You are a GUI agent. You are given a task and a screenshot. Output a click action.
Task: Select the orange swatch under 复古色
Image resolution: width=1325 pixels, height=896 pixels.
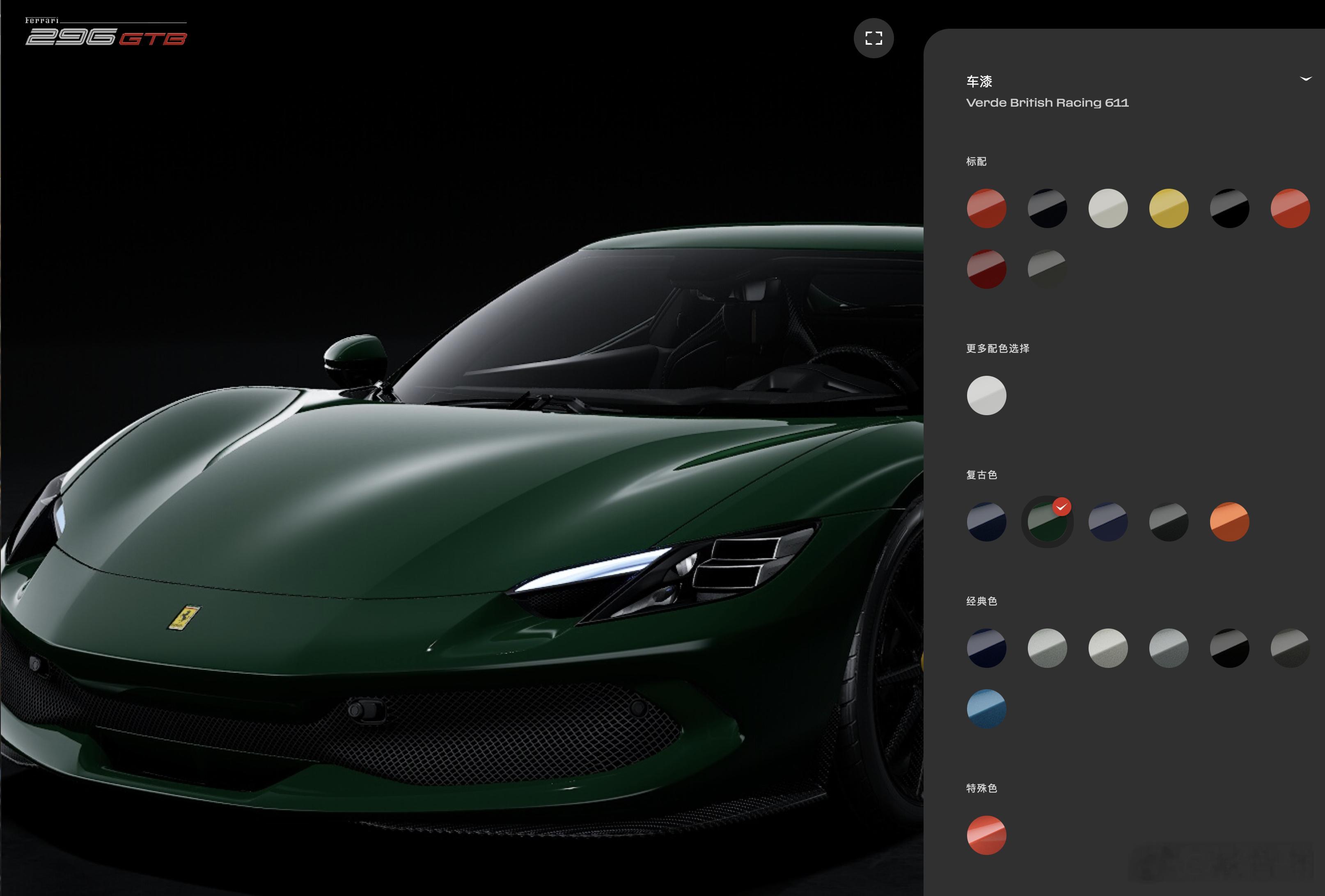point(1229,522)
